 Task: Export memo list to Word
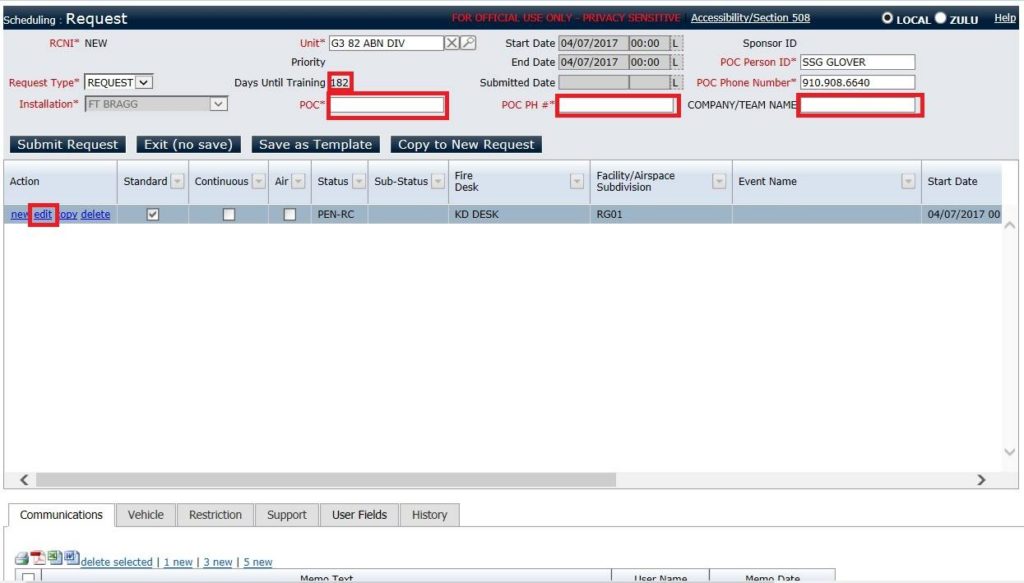coord(71,557)
